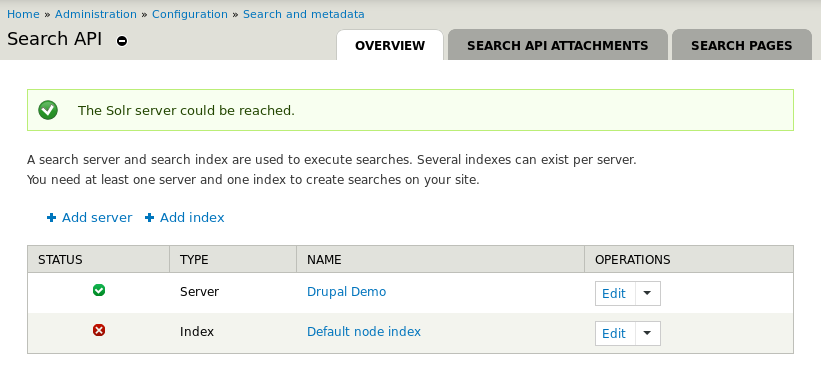
Task: Go to Home in the breadcrumb
Action: tap(23, 14)
